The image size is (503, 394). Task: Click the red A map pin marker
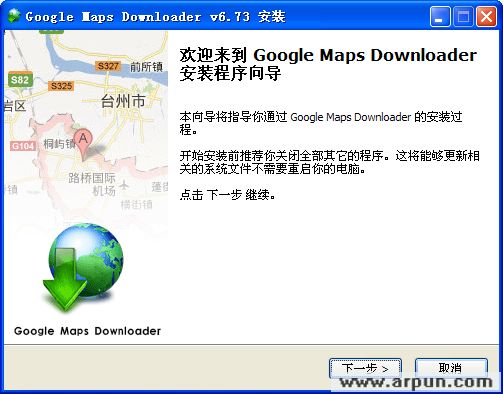tap(83, 144)
